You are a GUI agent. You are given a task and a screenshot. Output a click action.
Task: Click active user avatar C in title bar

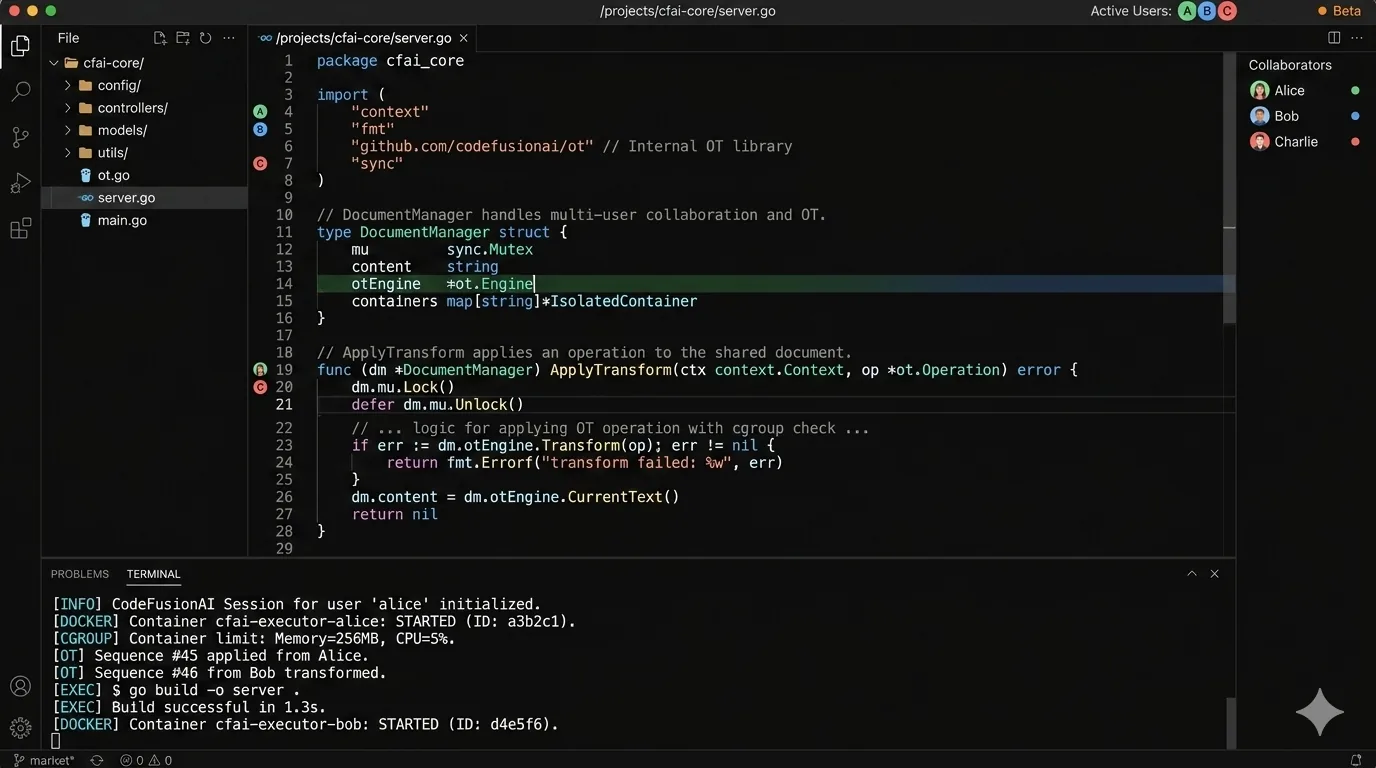tap(1227, 11)
